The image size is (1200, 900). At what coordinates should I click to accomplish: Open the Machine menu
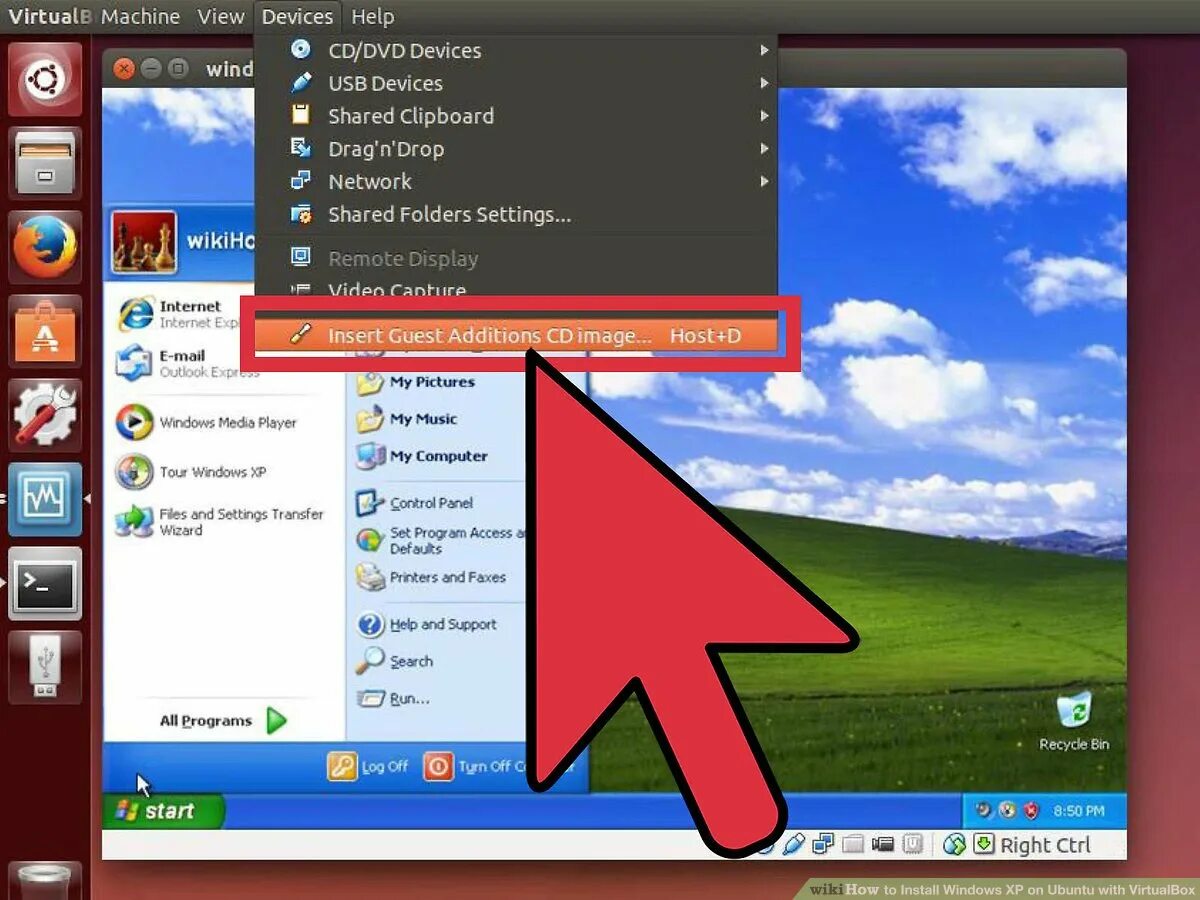(x=140, y=16)
